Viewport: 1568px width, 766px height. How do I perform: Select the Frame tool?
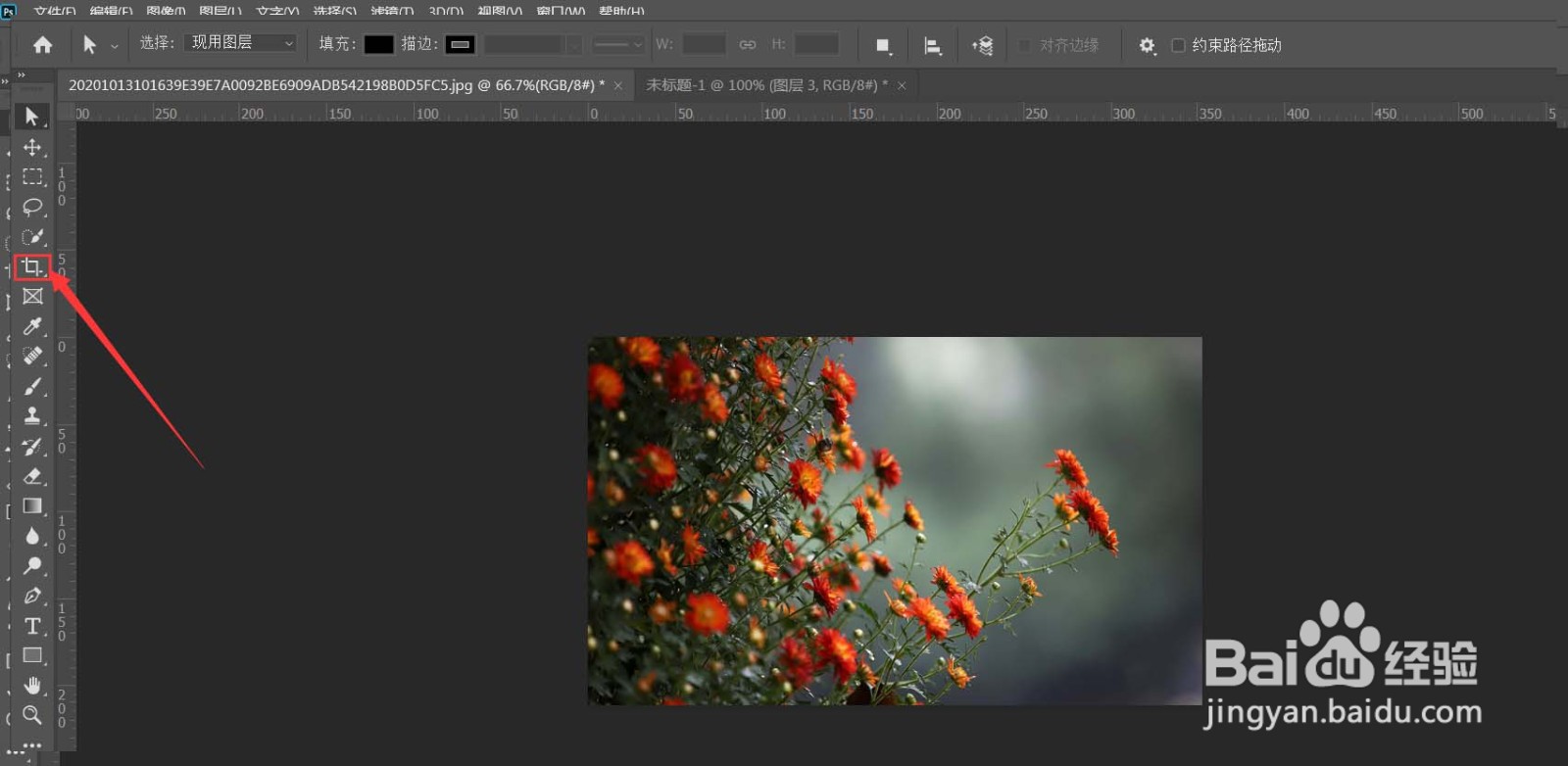click(31, 296)
